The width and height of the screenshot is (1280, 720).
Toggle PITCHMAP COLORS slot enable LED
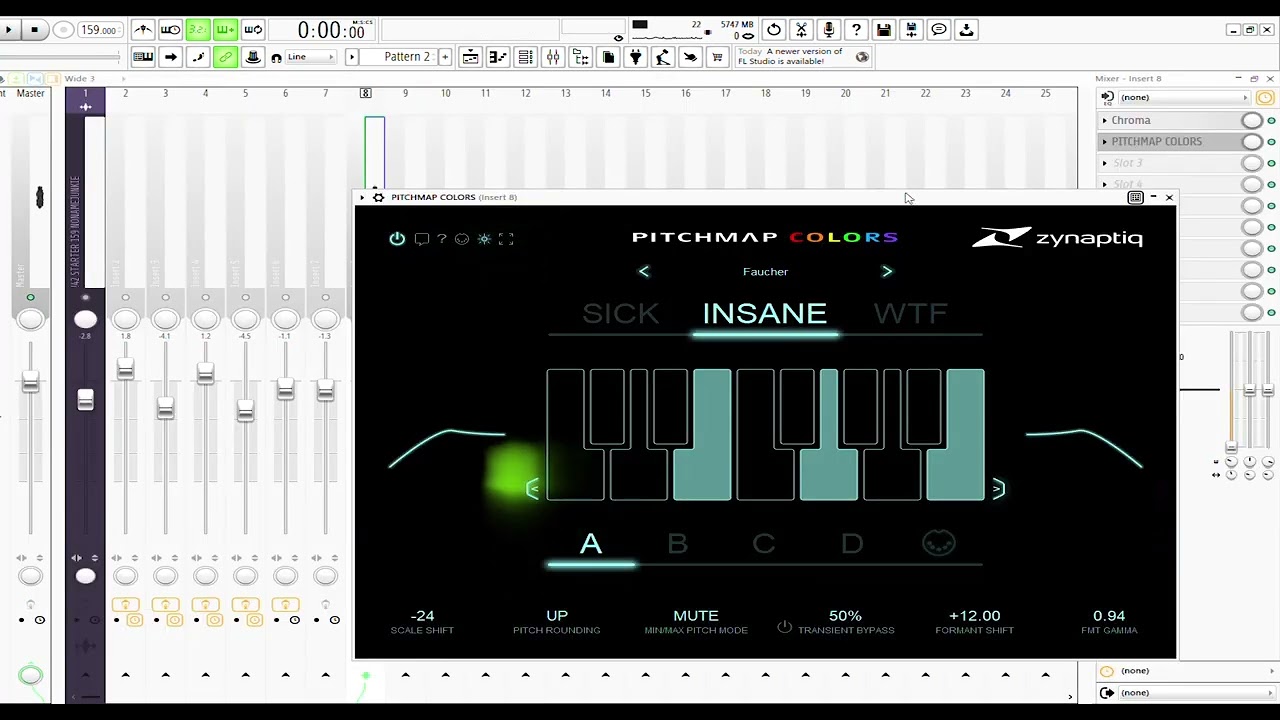[1271, 142]
